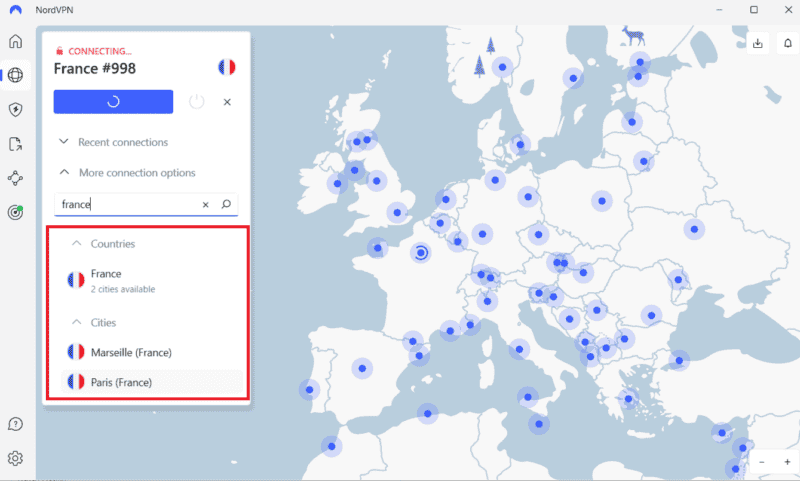The image size is (800, 481).
Task: Click the Spain server dot on map
Action: click(362, 368)
